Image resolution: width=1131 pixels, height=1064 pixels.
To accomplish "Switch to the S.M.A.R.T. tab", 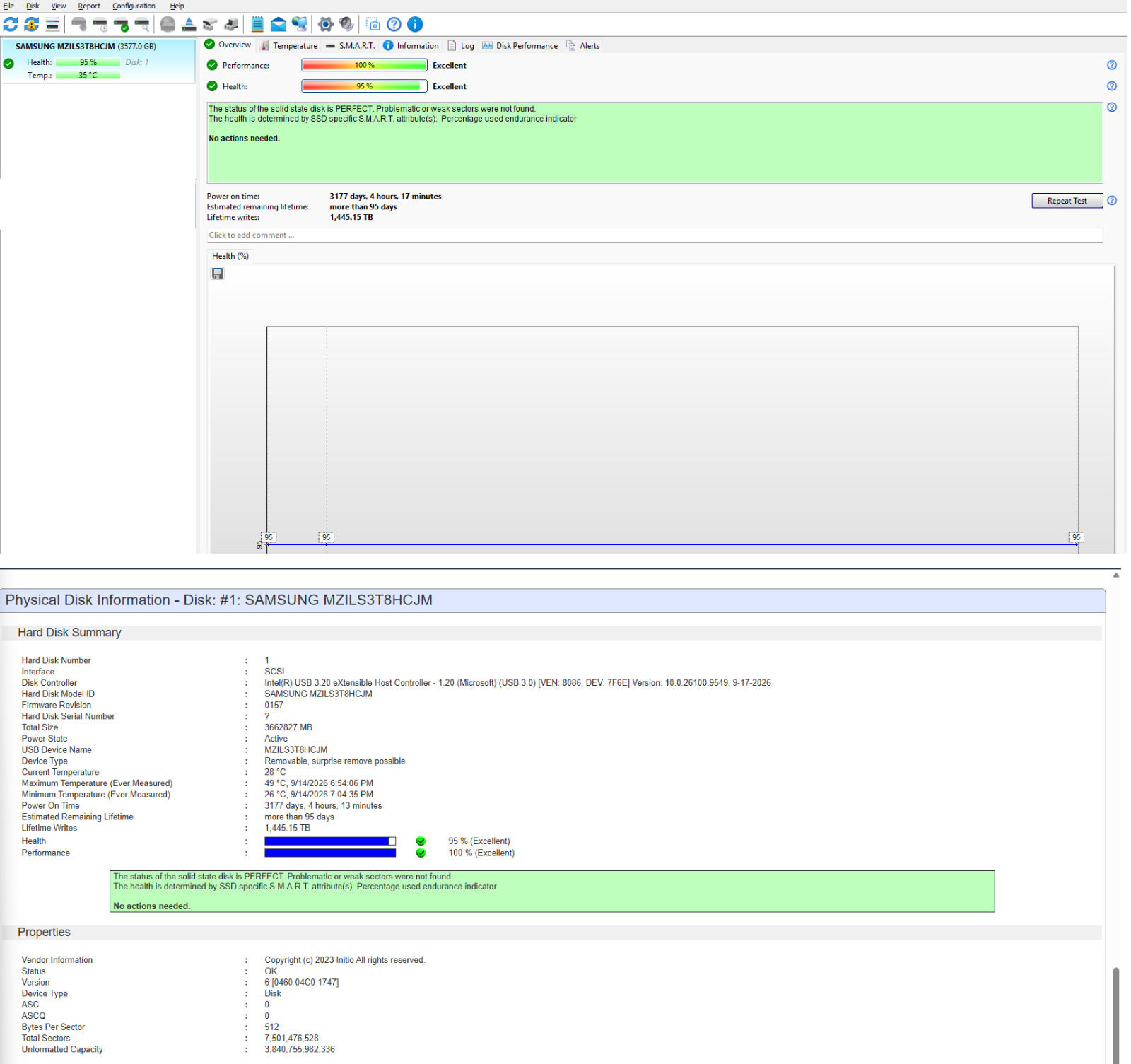I will (x=351, y=45).
